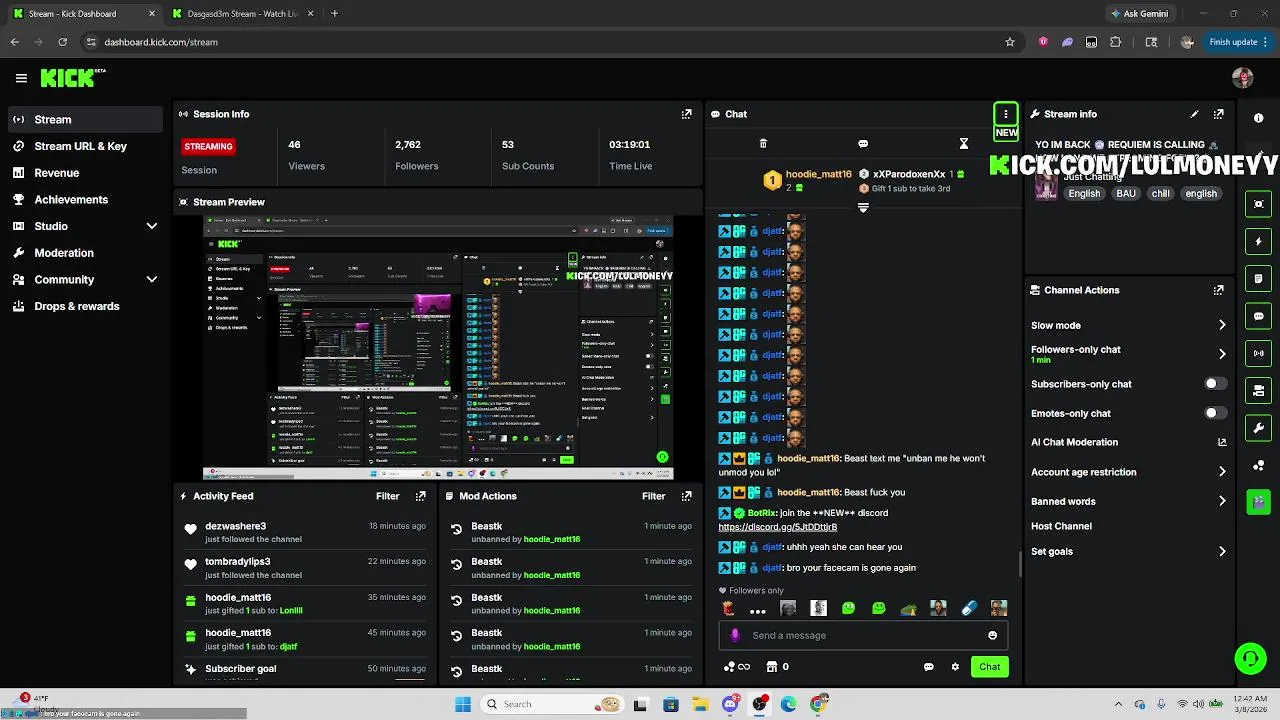Click the chat bubble icon beside the gear
Viewport: 1280px width, 720px height.
point(928,667)
